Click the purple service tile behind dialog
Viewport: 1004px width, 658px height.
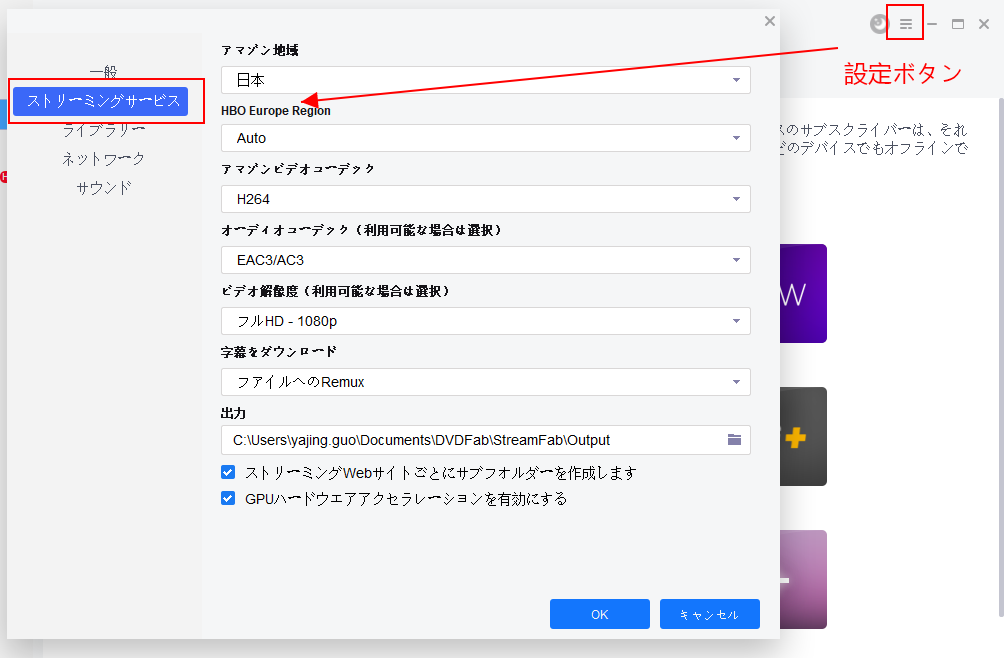point(803,293)
